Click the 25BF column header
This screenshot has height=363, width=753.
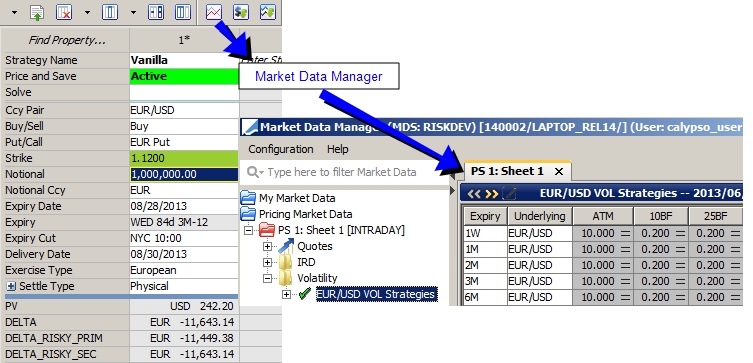pos(716,216)
